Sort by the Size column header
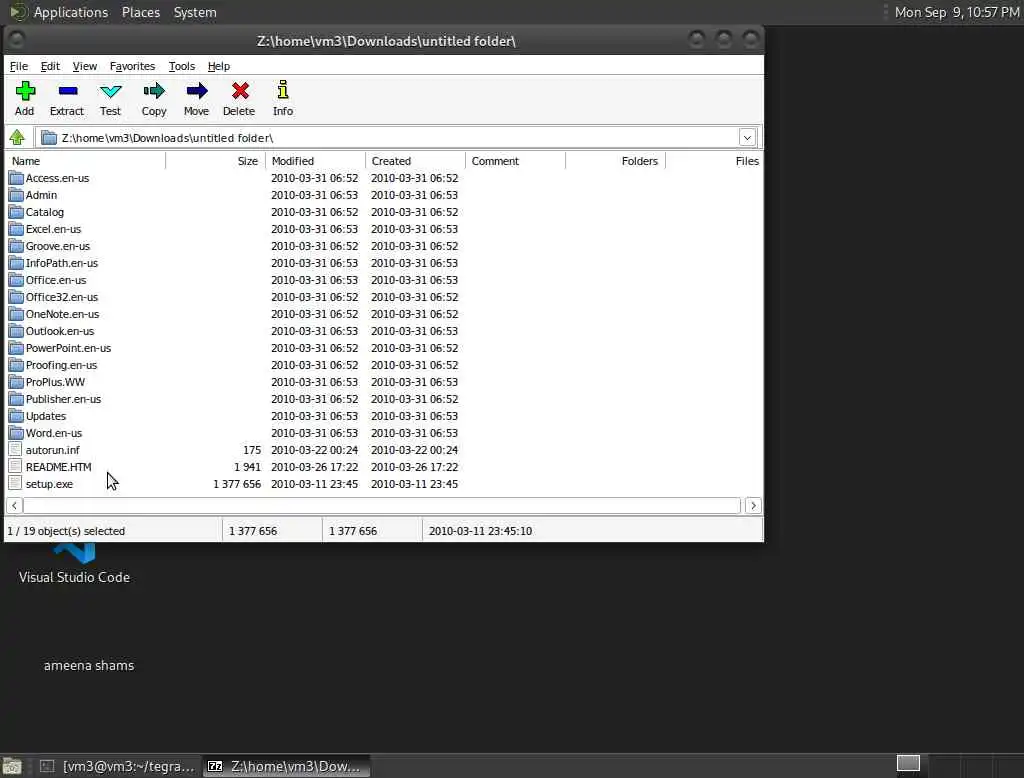This screenshot has width=1024, height=778. (216, 161)
